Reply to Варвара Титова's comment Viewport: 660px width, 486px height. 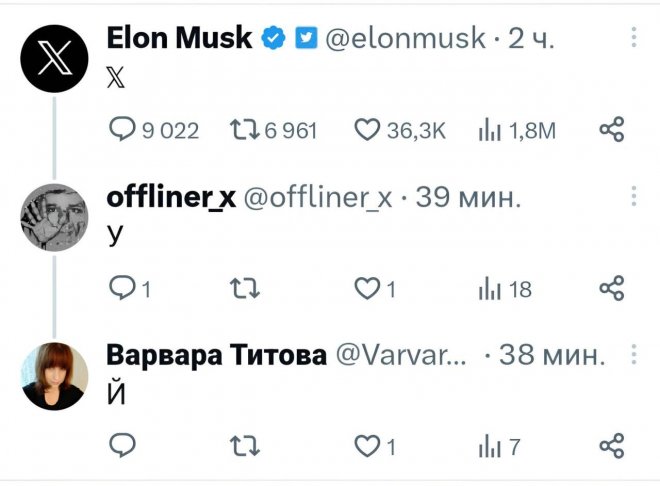tap(121, 444)
